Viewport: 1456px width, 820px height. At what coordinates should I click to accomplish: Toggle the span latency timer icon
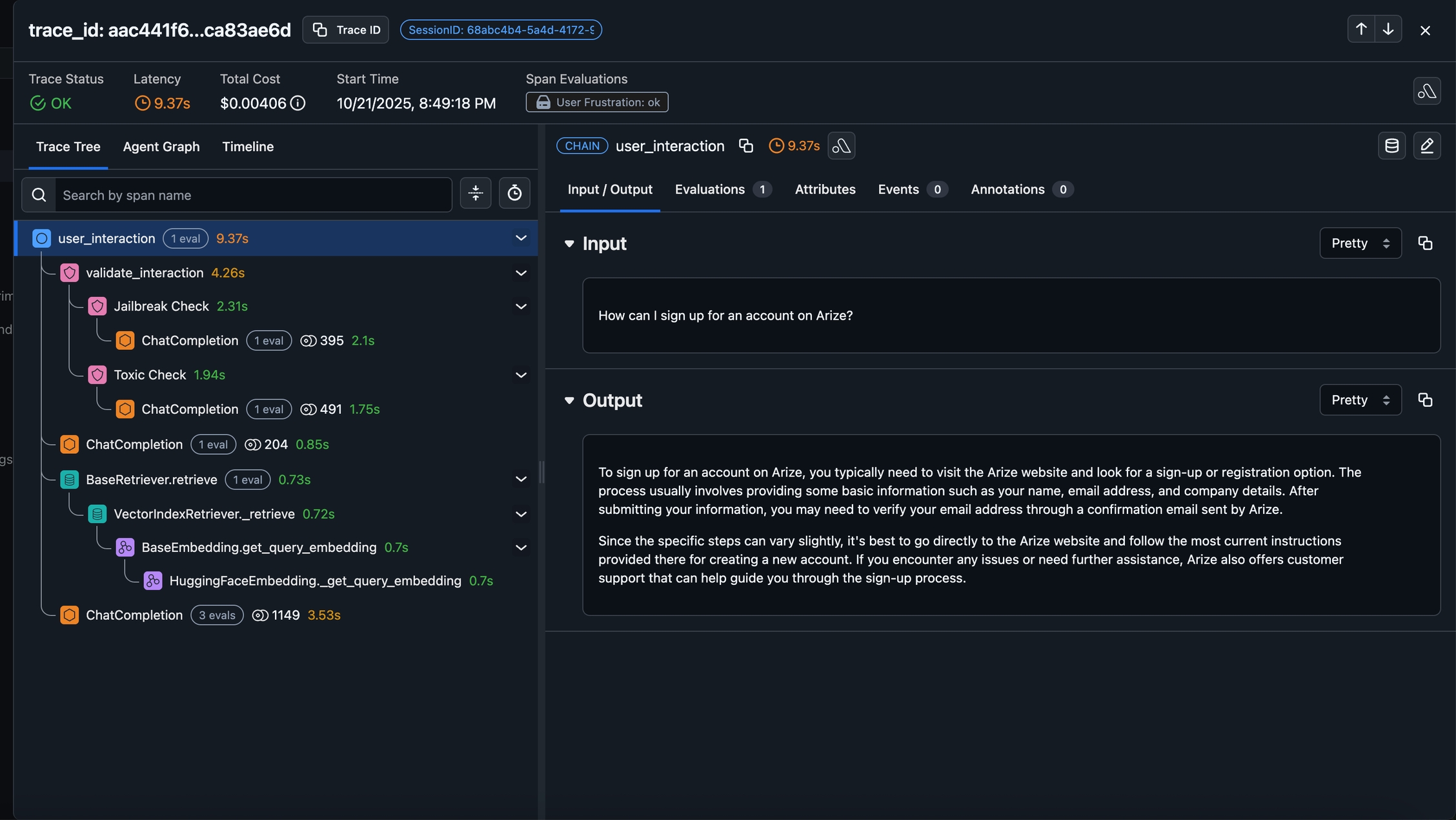tap(514, 193)
